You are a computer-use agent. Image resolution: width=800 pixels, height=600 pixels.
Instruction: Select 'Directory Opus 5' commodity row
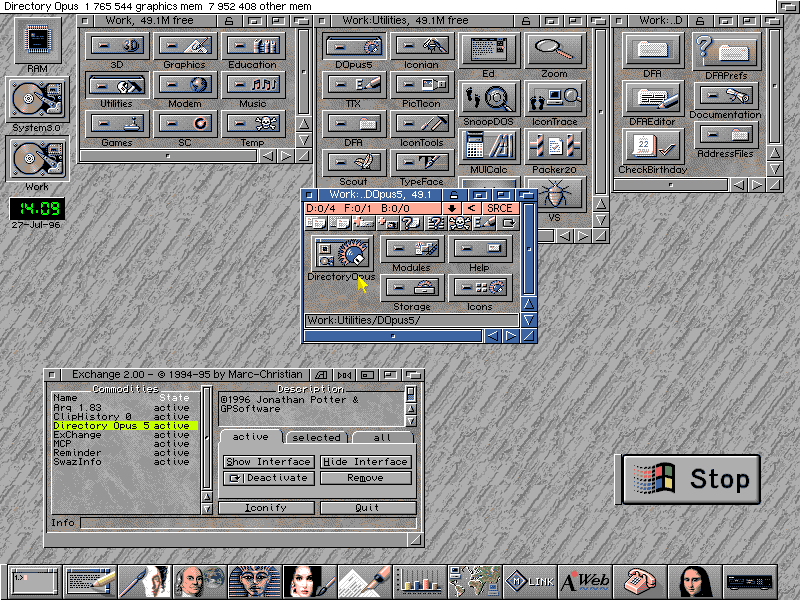(125, 426)
